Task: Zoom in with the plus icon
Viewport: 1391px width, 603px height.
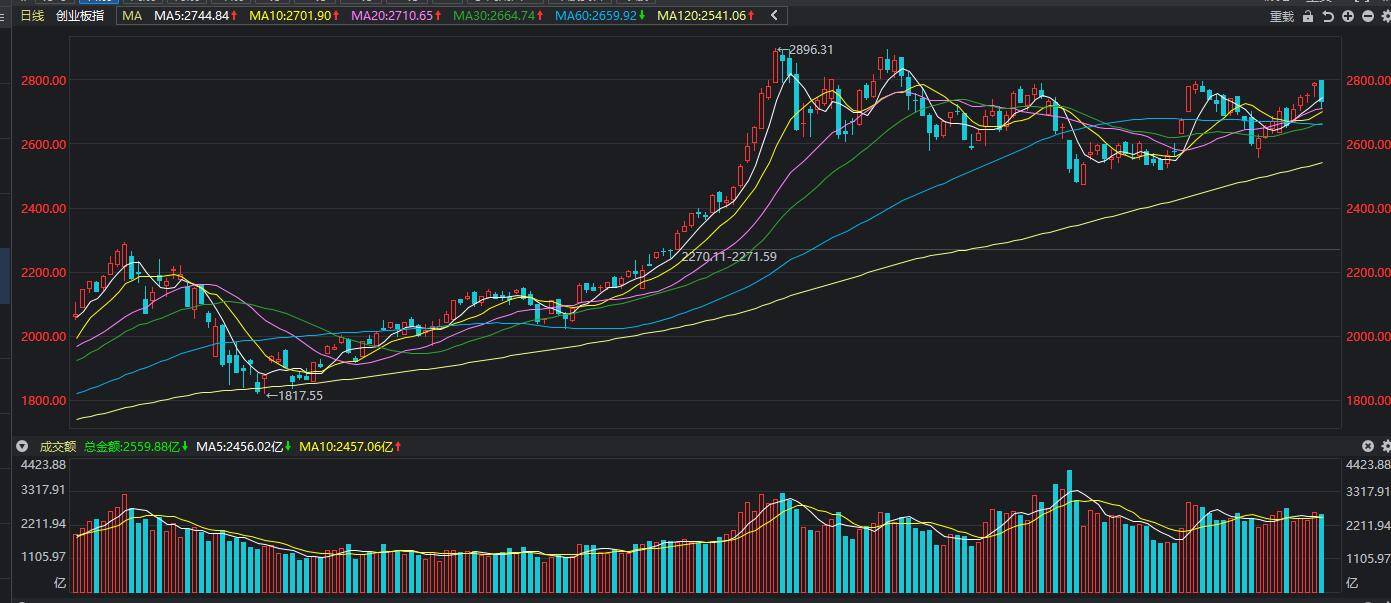Action: pos(1348,16)
